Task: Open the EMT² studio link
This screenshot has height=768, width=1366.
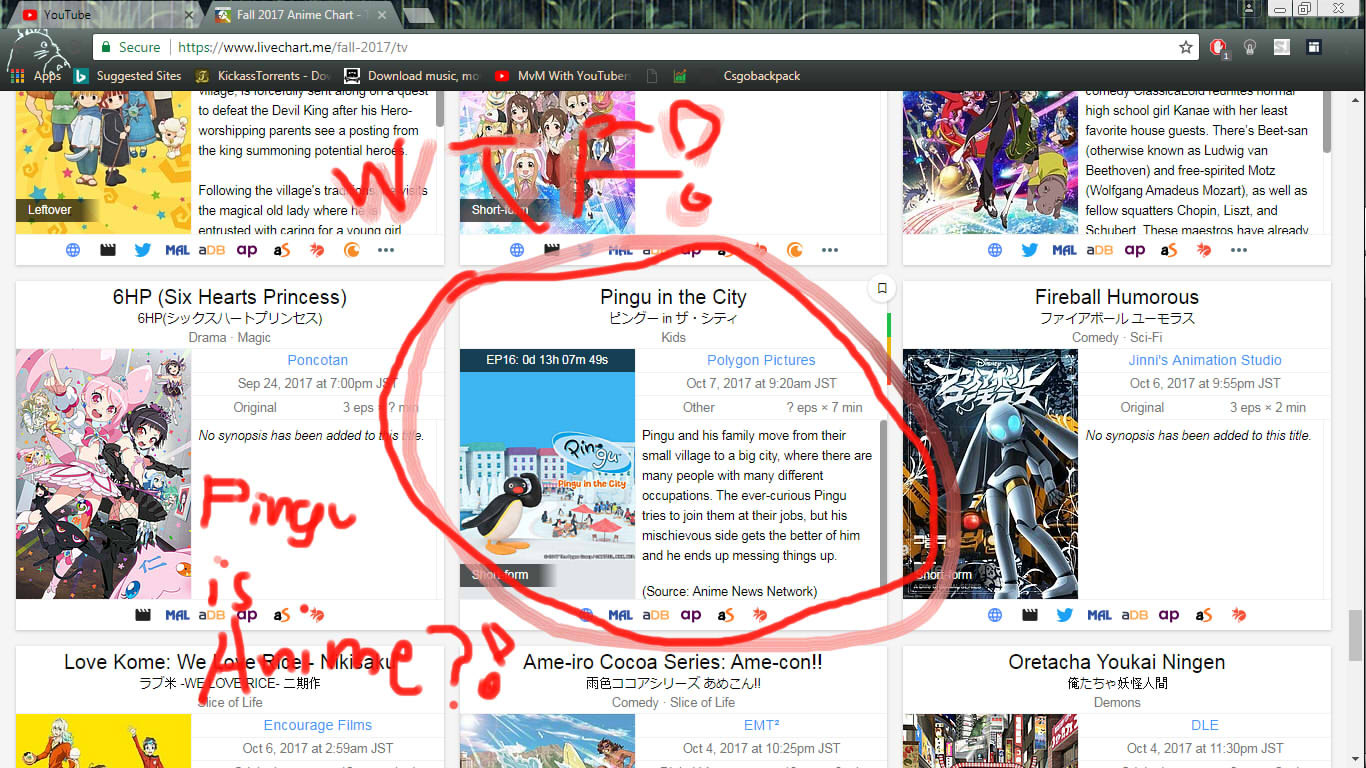Action: click(761, 725)
